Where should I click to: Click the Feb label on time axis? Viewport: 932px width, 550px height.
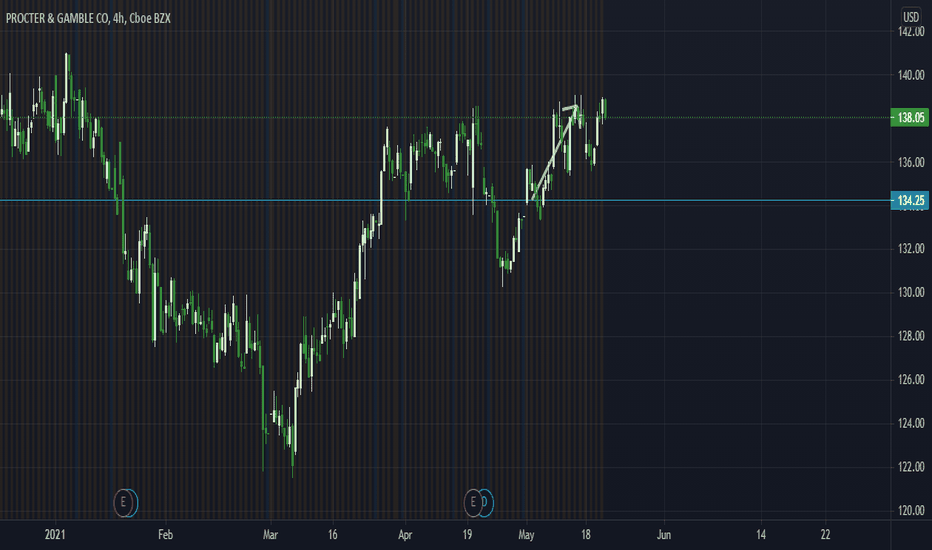point(165,535)
